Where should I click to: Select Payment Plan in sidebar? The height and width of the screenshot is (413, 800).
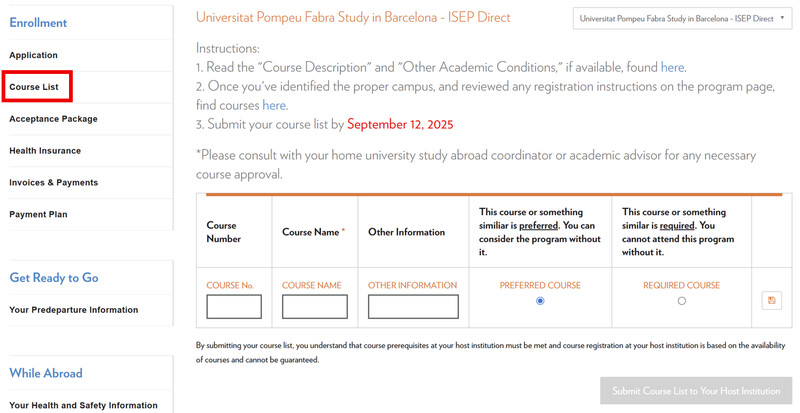[x=38, y=214]
